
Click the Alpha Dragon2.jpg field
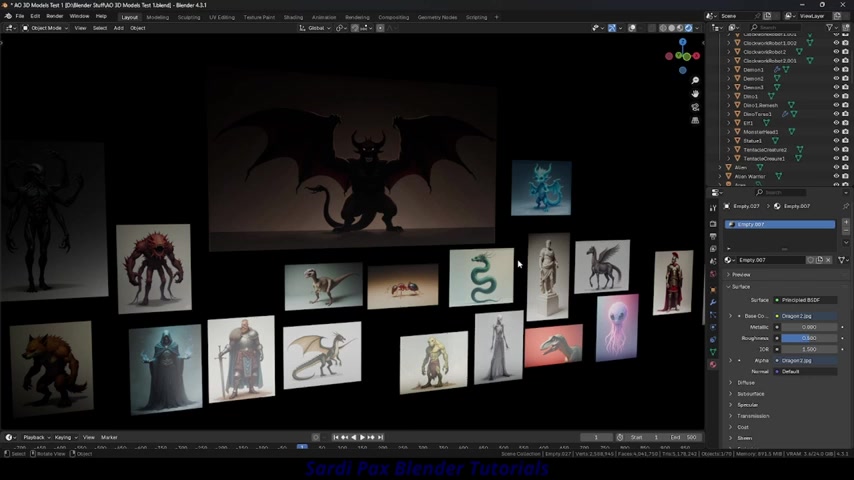(x=805, y=361)
